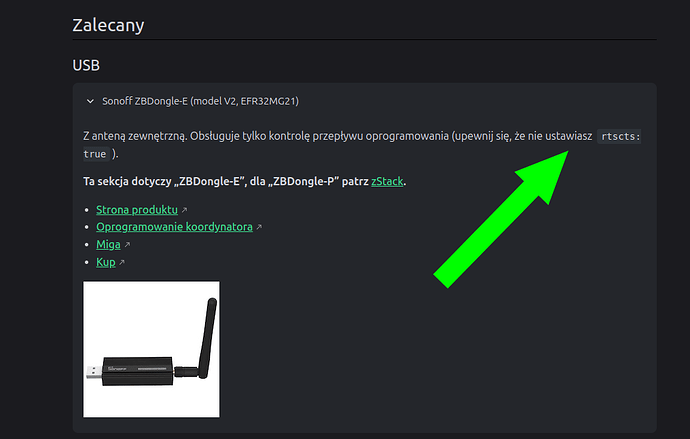Select the true code snippet
The width and height of the screenshot is (690, 439).
[95, 154]
